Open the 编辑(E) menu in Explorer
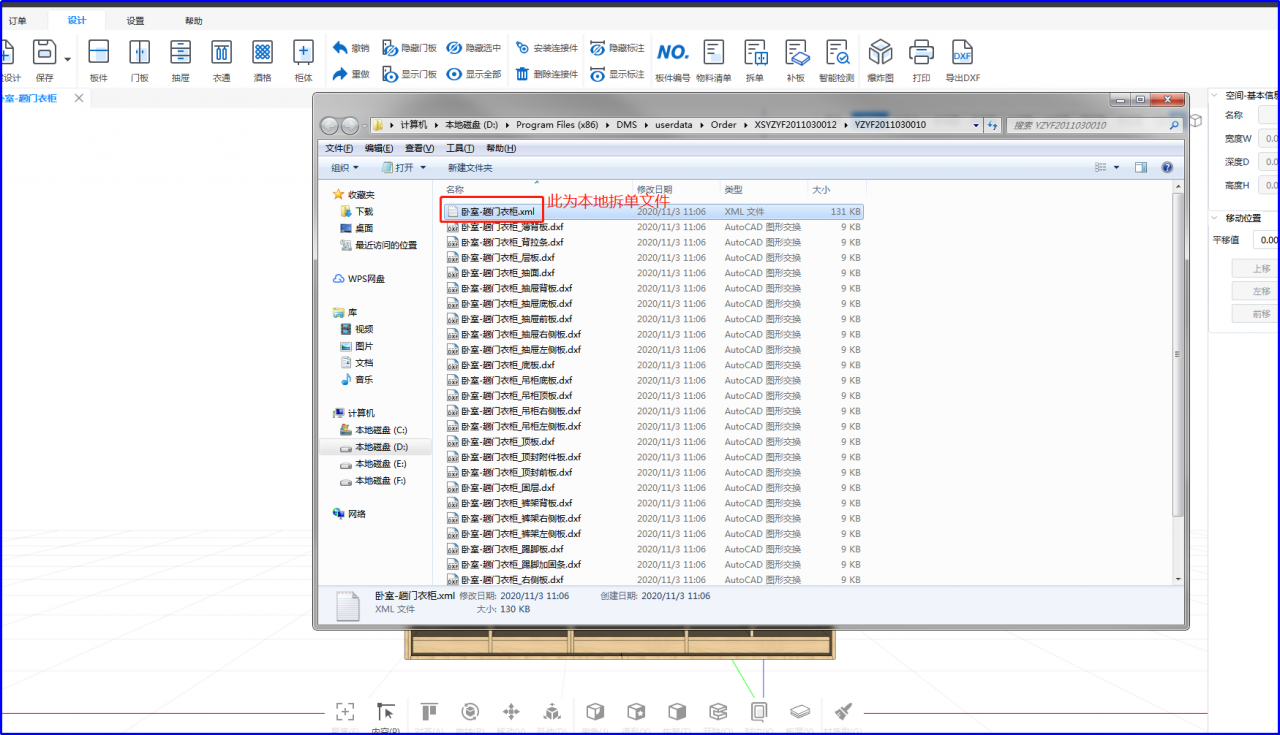 point(379,148)
